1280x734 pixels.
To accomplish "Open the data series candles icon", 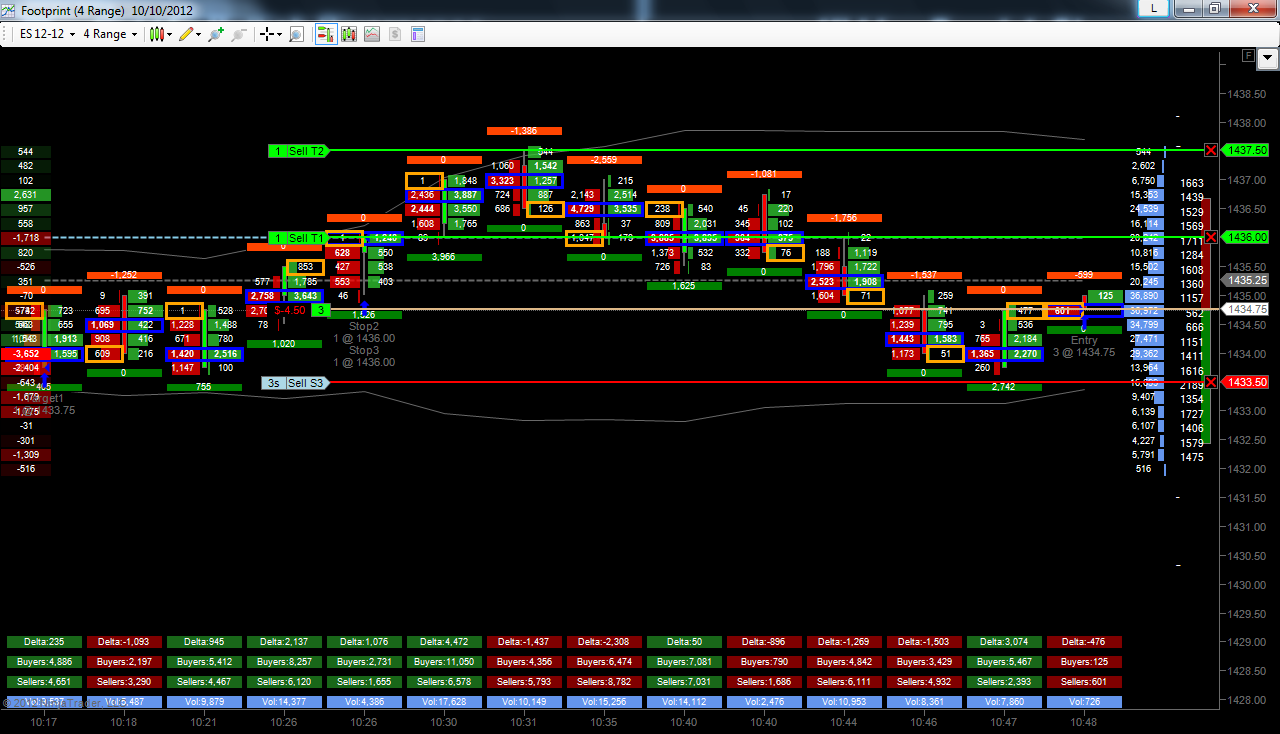I will tap(349, 34).
